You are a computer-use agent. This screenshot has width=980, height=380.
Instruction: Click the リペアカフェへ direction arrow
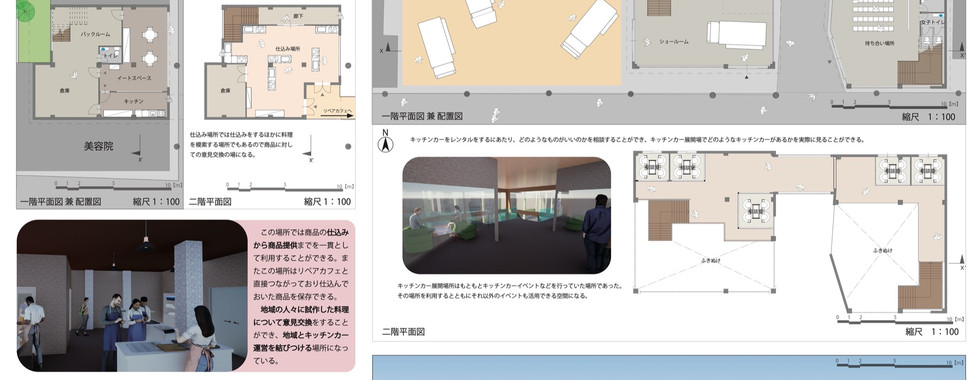tap(337, 112)
